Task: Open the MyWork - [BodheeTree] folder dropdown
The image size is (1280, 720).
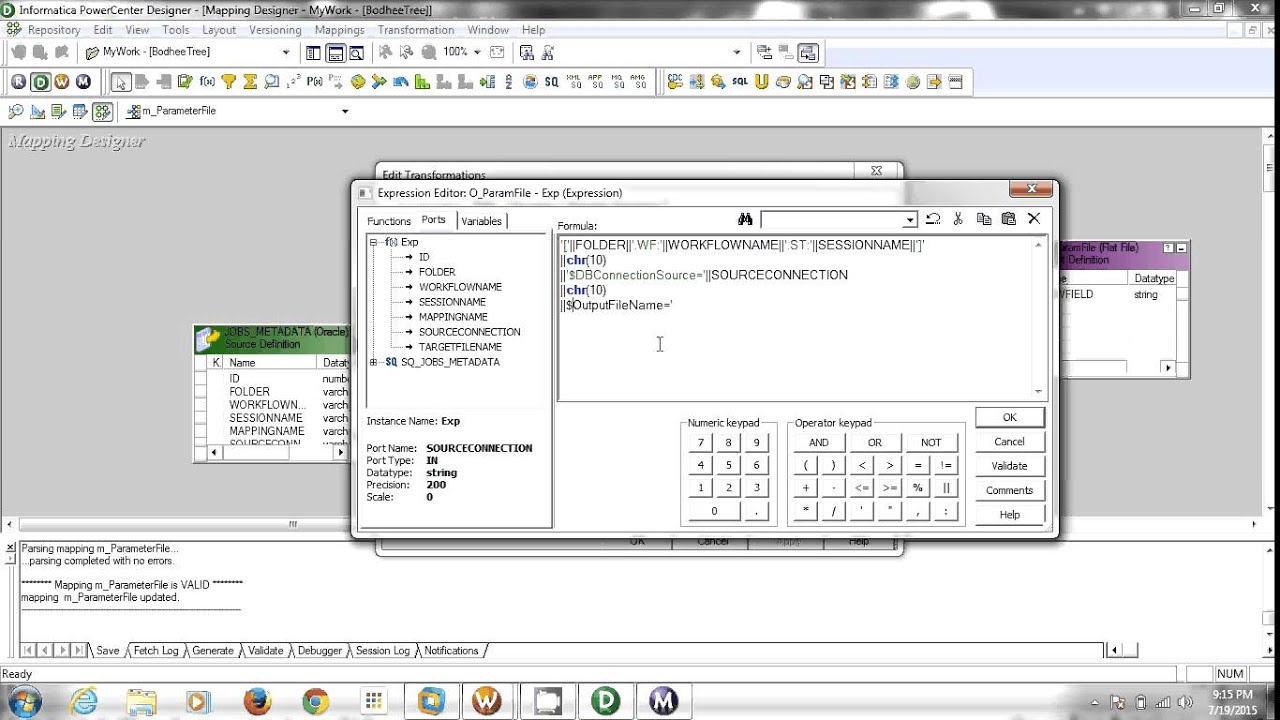Action: pyautogui.click(x=285, y=52)
